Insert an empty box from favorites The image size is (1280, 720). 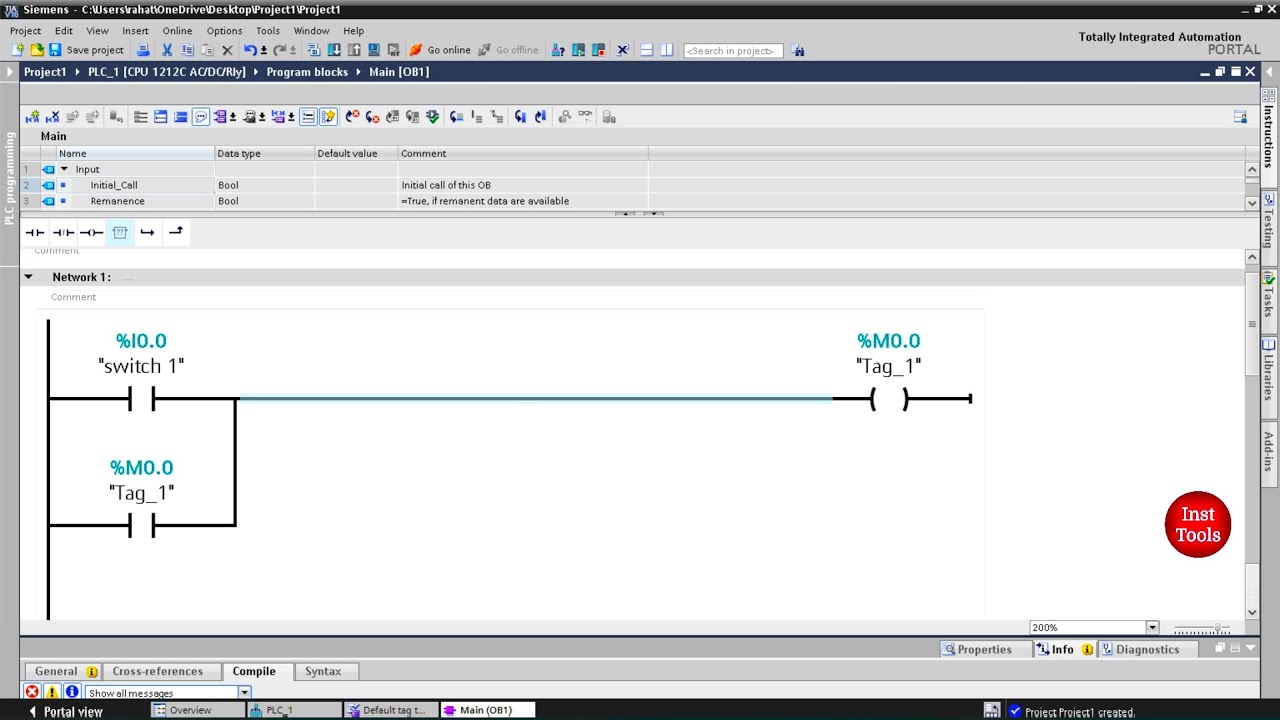[x=119, y=232]
